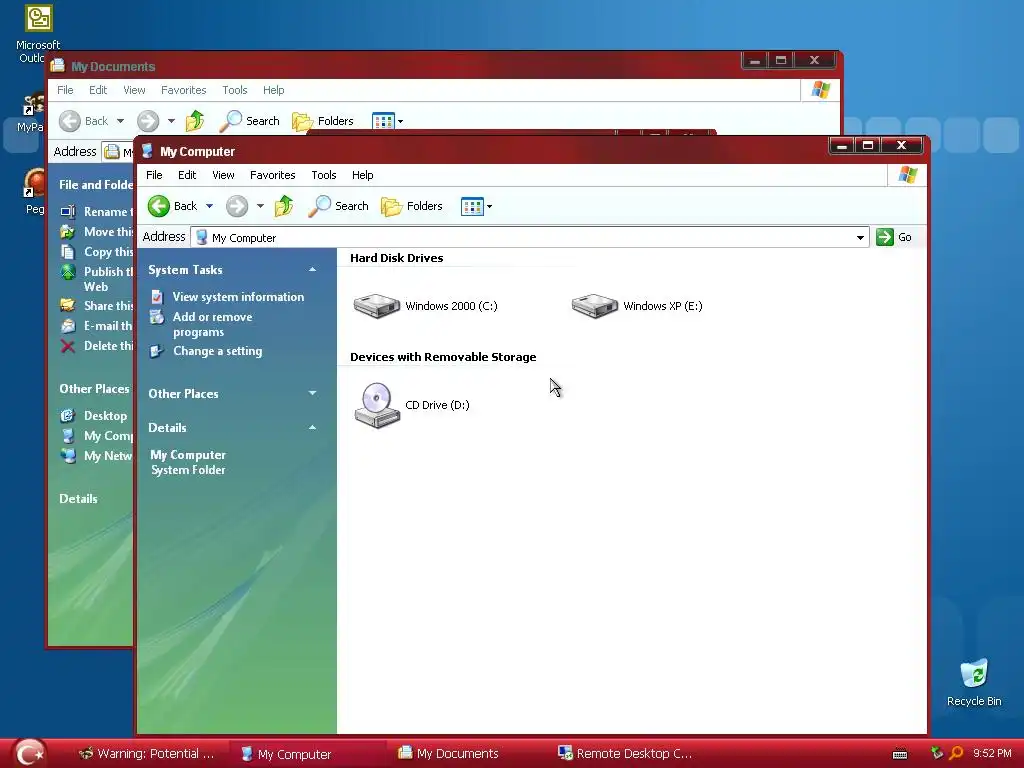Viewport: 1024px width, 768px height.
Task: Click the 9:52 PM clock
Action: (x=992, y=753)
